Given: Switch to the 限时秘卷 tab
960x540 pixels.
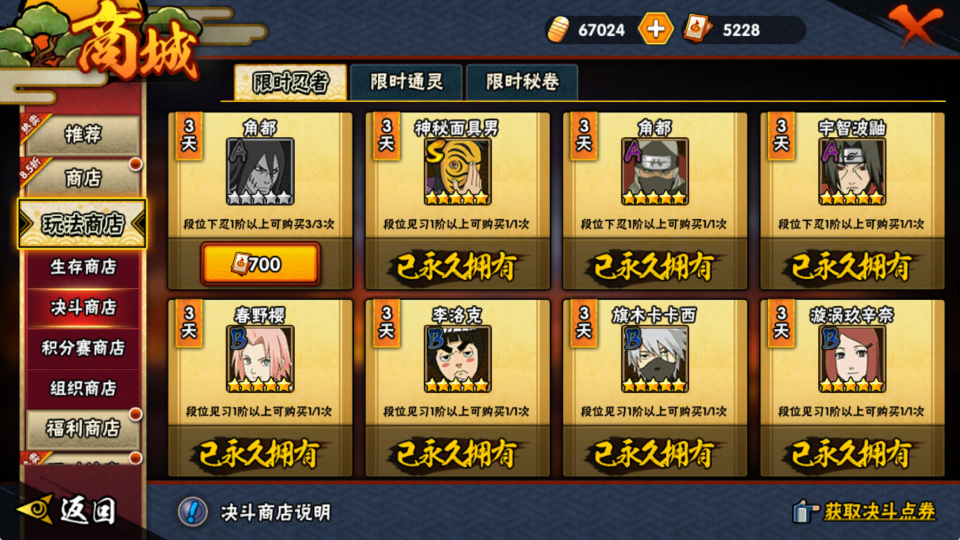Looking at the screenshot, I should pos(522,81).
